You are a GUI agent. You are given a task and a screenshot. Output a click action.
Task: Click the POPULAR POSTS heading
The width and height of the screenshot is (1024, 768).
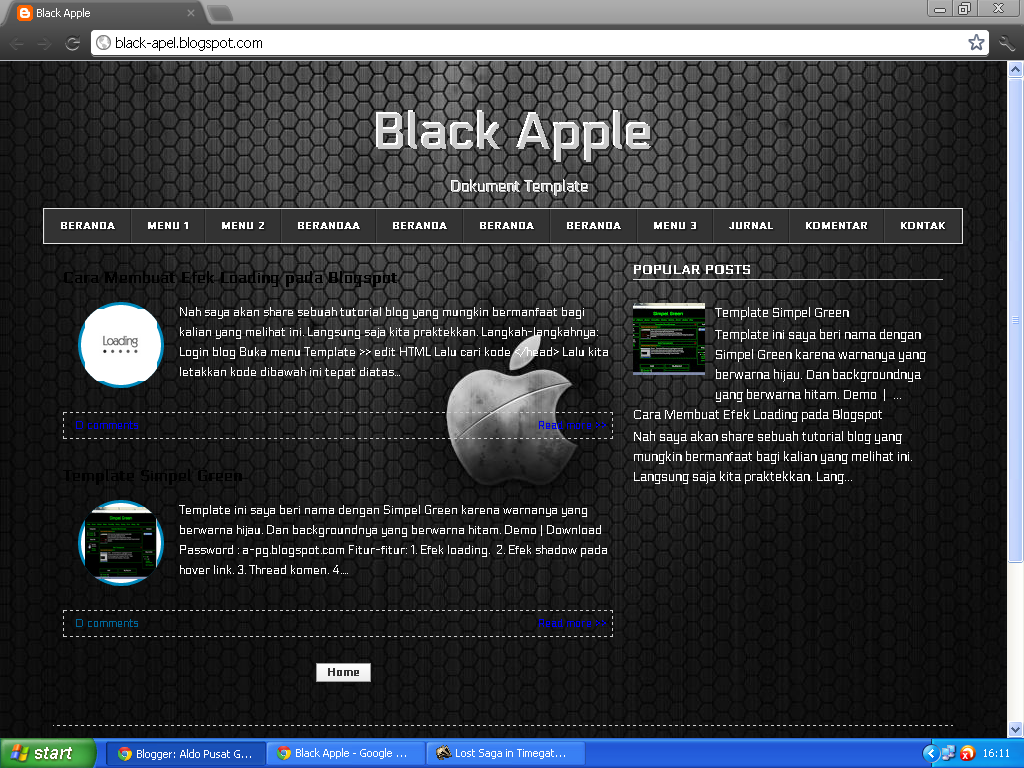tap(692, 270)
